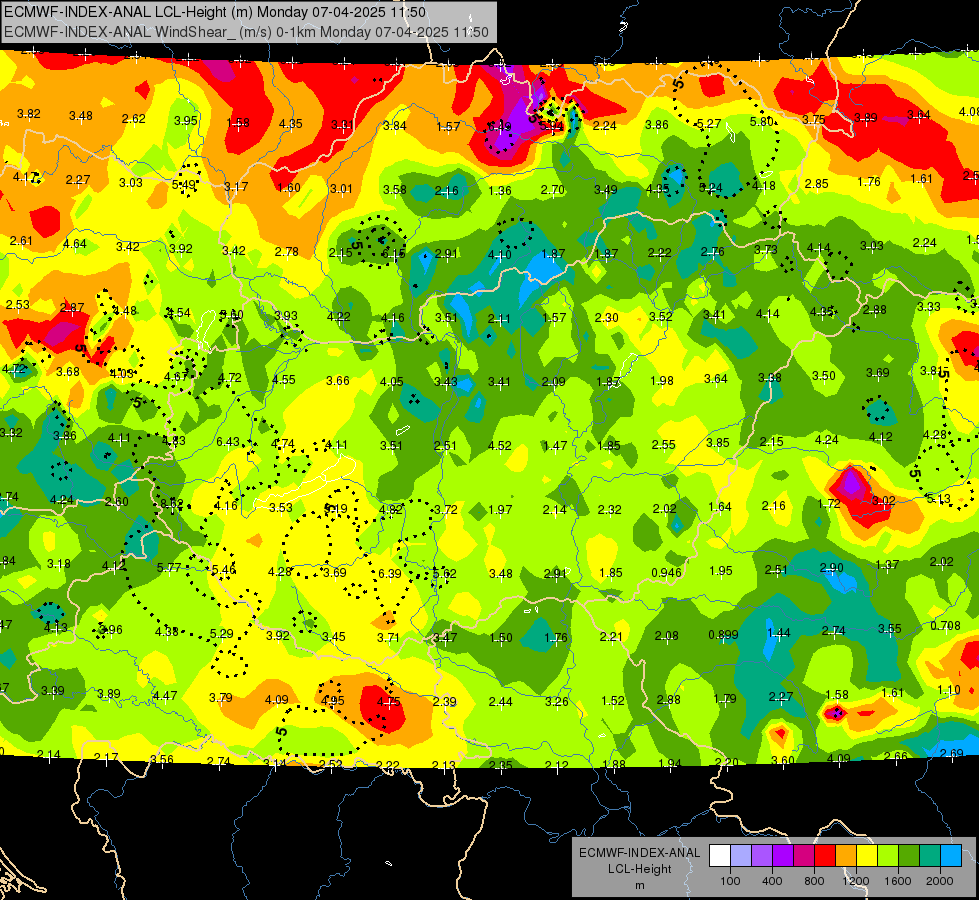Click the LCL-Height (m) header line at top
The height and width of the screenshot is (900, 979).
(x=215, y=12)
